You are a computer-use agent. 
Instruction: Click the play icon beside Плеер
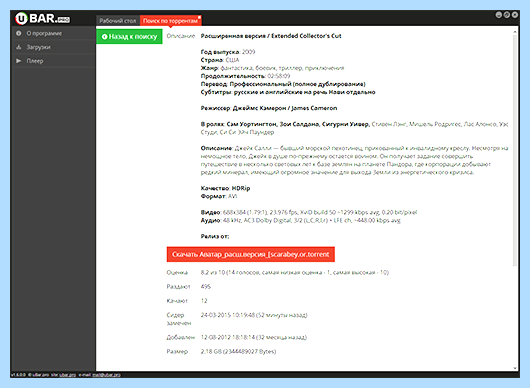coord(19,61)
